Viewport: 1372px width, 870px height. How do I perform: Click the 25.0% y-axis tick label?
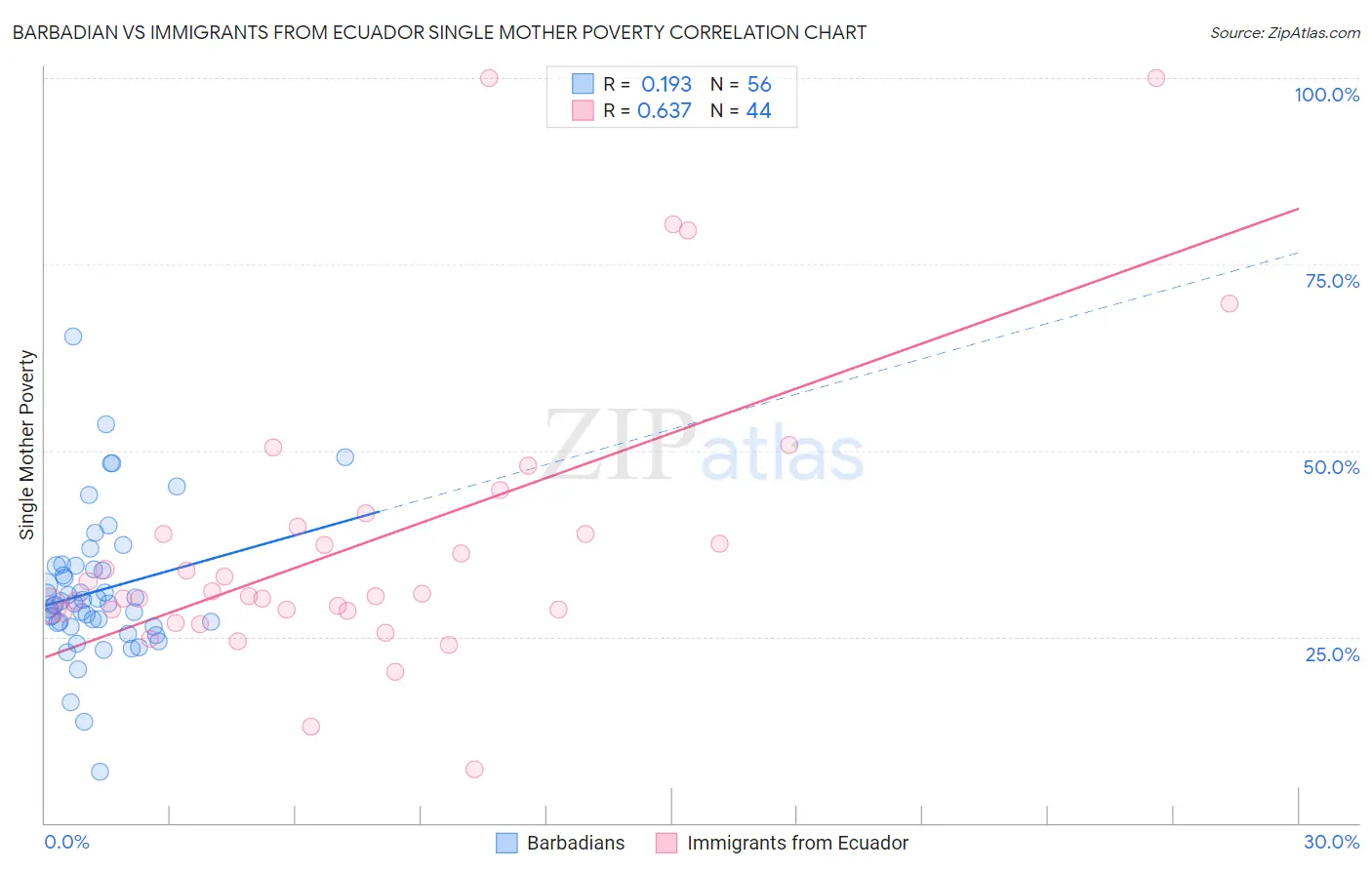(1332, 654)
